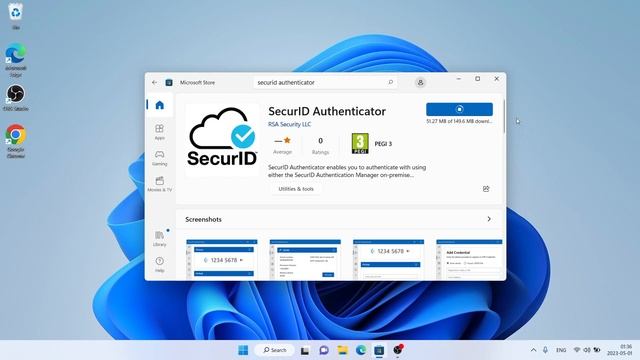640x360 pixels.
Task: Open File Explorer from the taskbar
Action: click(343, 350)
